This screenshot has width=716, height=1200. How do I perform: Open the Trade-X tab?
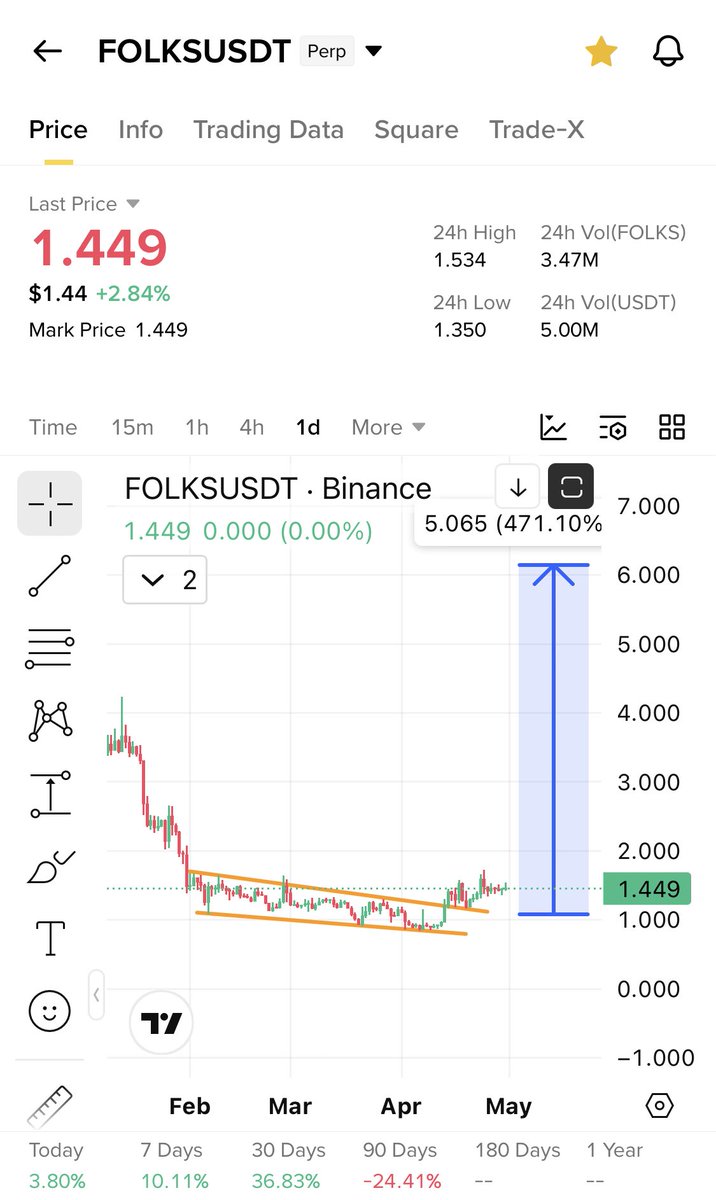(x=537, y=130)
